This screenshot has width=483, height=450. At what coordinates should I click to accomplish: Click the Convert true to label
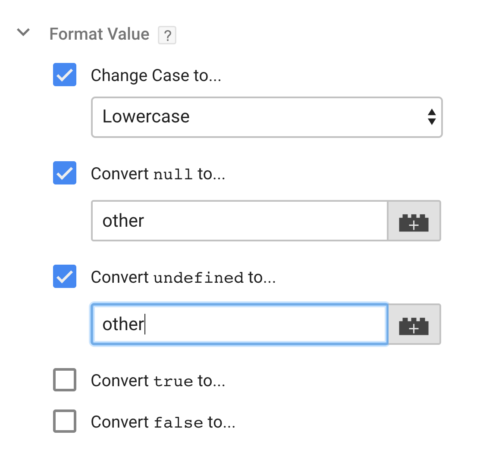[158, 381]
